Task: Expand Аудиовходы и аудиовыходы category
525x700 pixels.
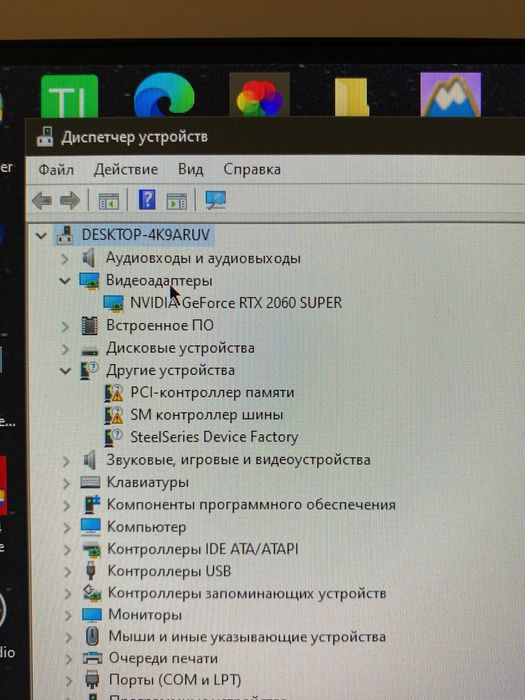Action: click(65, 258)
